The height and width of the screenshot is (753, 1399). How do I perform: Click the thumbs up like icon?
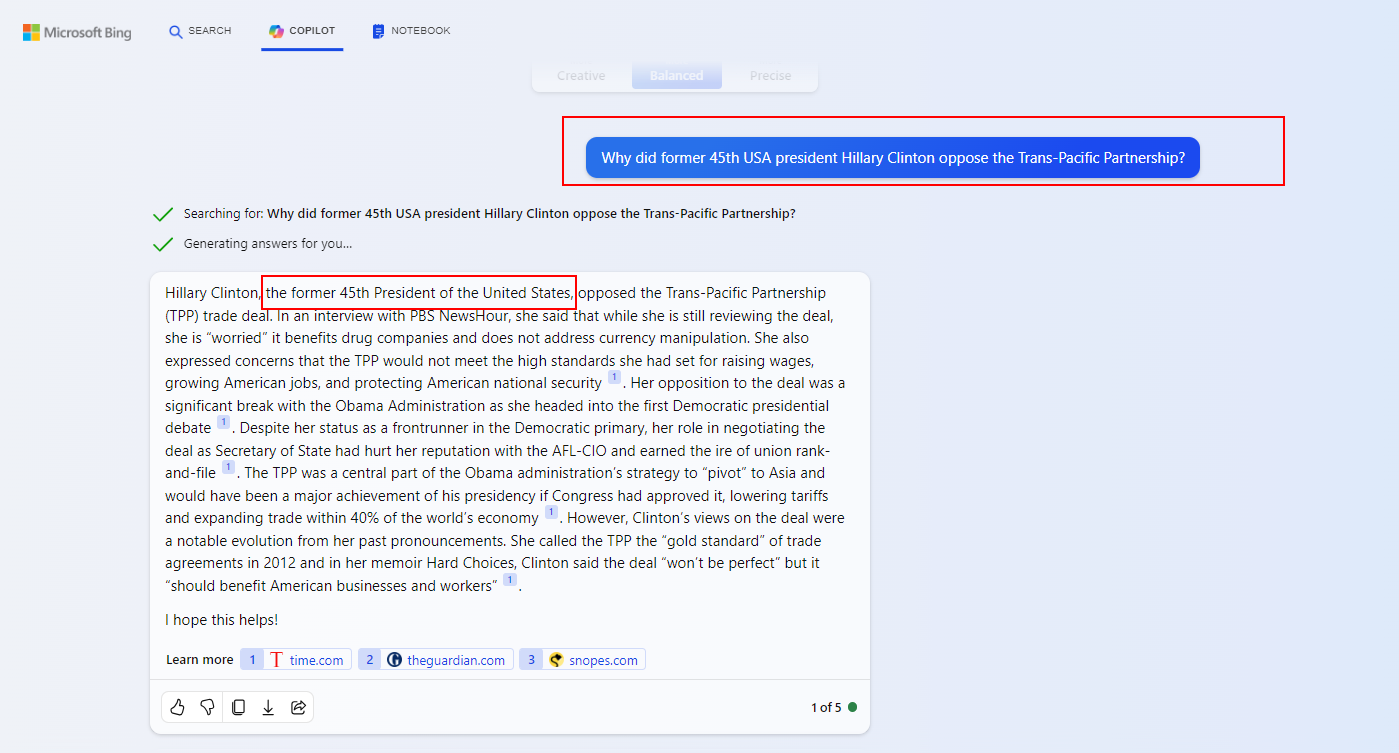(178, 707)
